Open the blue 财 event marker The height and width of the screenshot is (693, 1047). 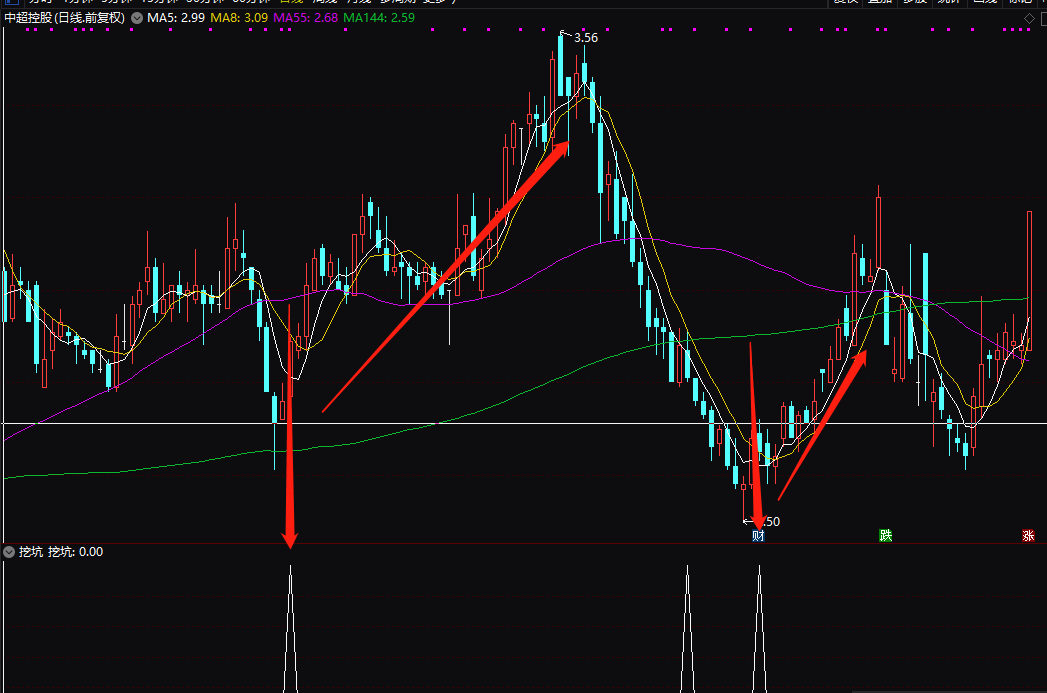tap(758, 535)
